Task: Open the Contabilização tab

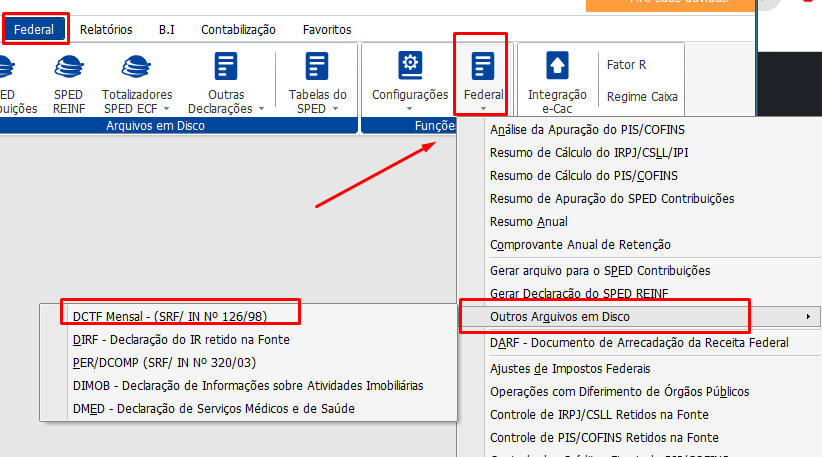Action: point(238,30)
